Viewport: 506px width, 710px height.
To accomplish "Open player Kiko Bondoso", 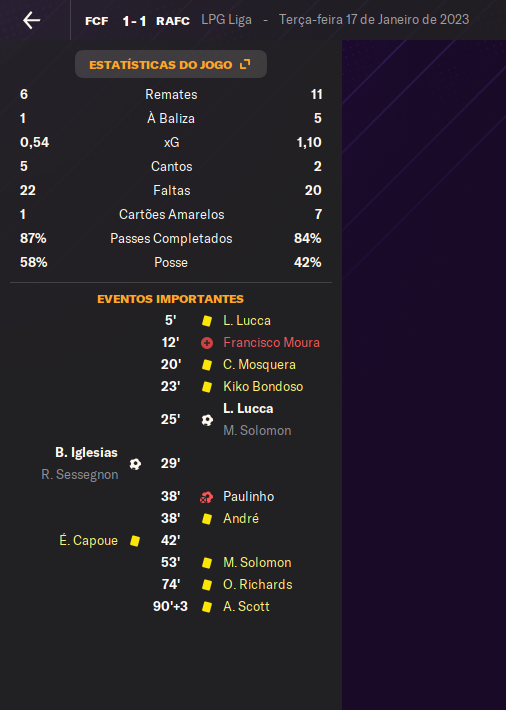I will pyautogui.click(x=263, y=386).
